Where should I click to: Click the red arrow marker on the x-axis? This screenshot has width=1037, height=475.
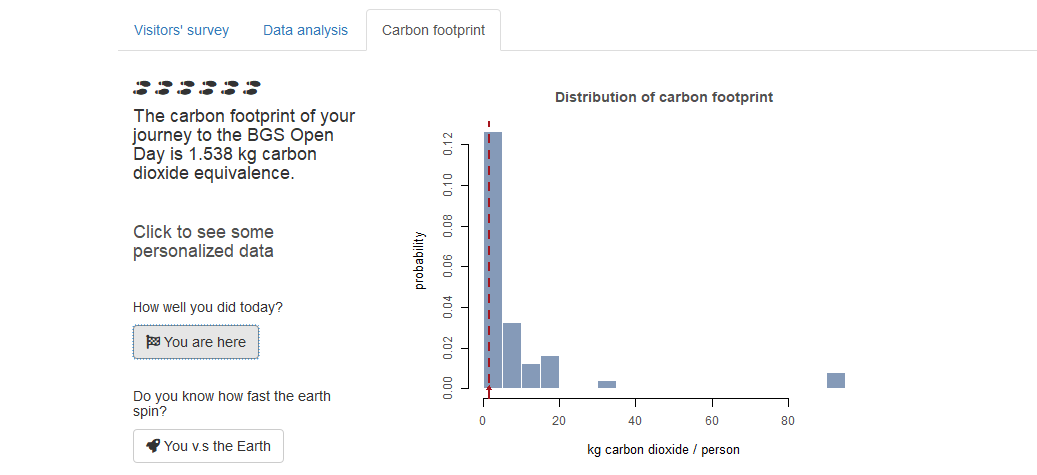(x=488, y=390)
